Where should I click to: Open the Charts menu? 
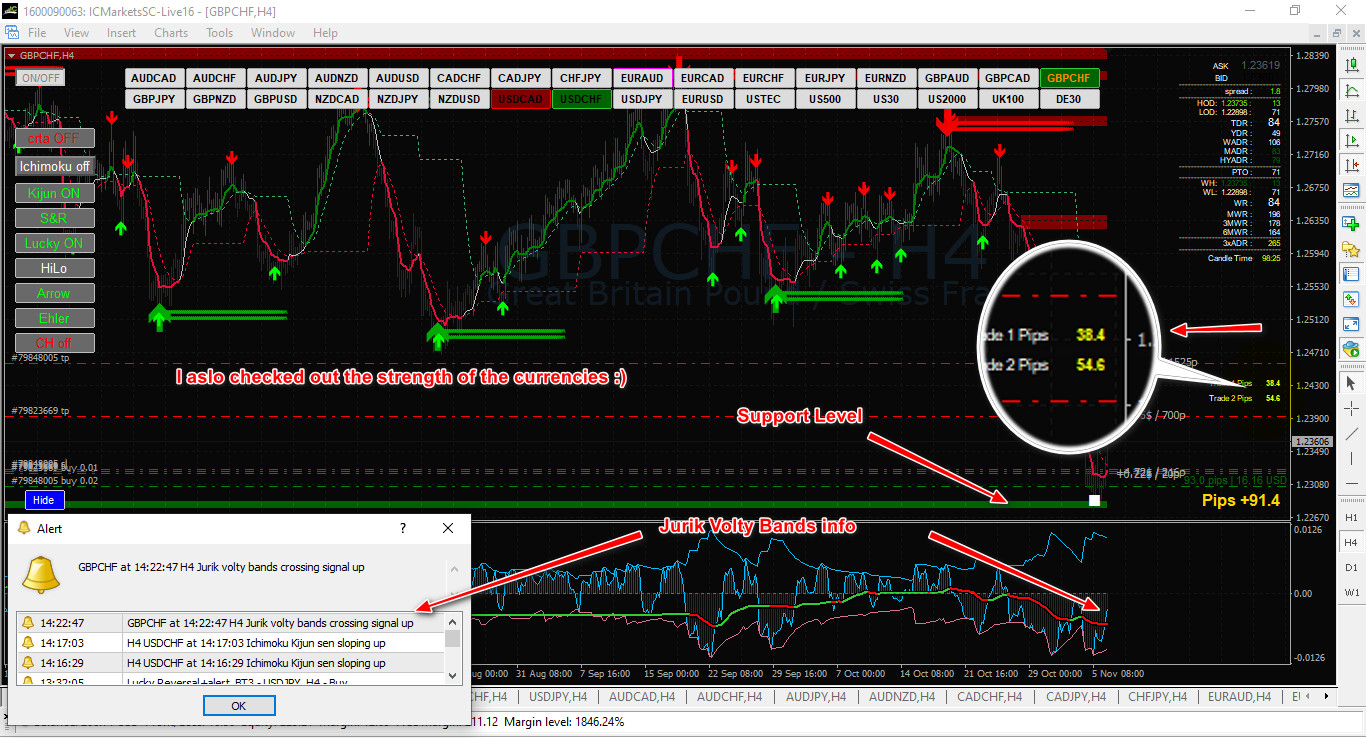(171, 33)
